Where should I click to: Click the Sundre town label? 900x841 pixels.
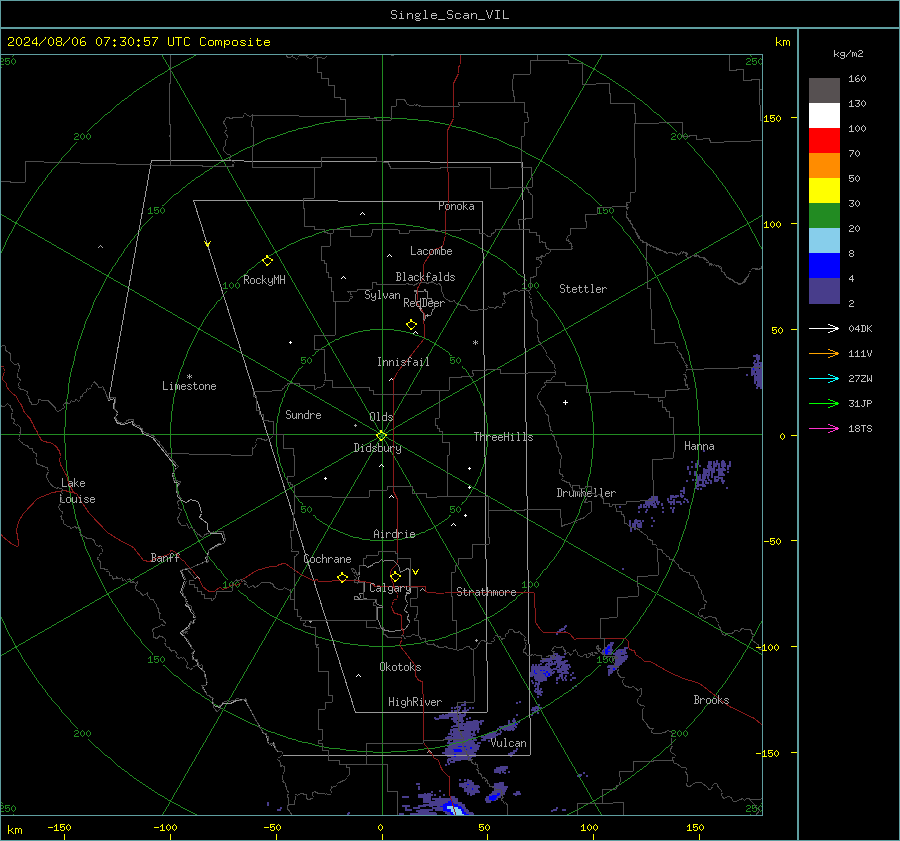(303, 414)
